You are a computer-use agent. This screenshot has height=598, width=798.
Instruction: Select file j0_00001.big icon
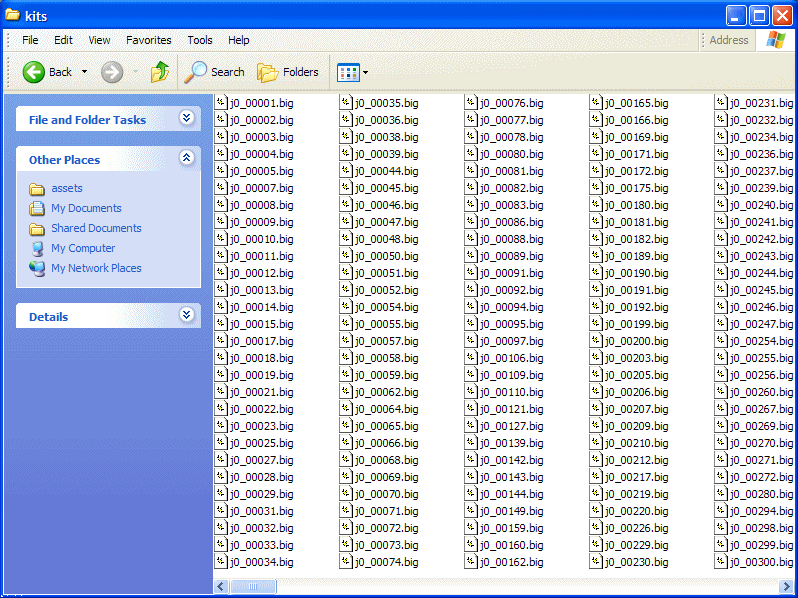click(x=221, y=103)
